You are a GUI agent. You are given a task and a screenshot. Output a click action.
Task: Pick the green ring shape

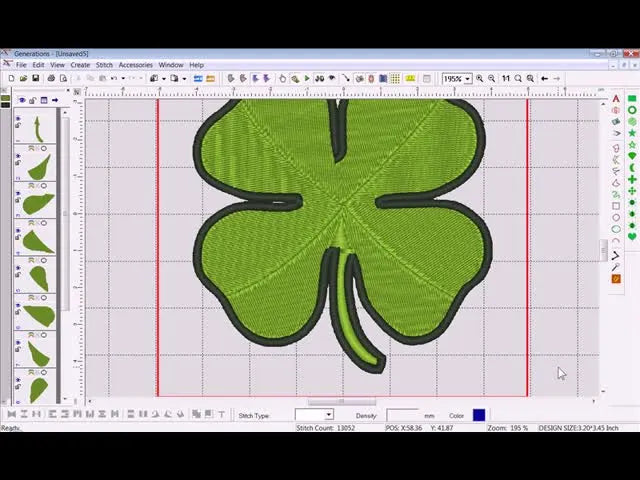tap(632, 110)
